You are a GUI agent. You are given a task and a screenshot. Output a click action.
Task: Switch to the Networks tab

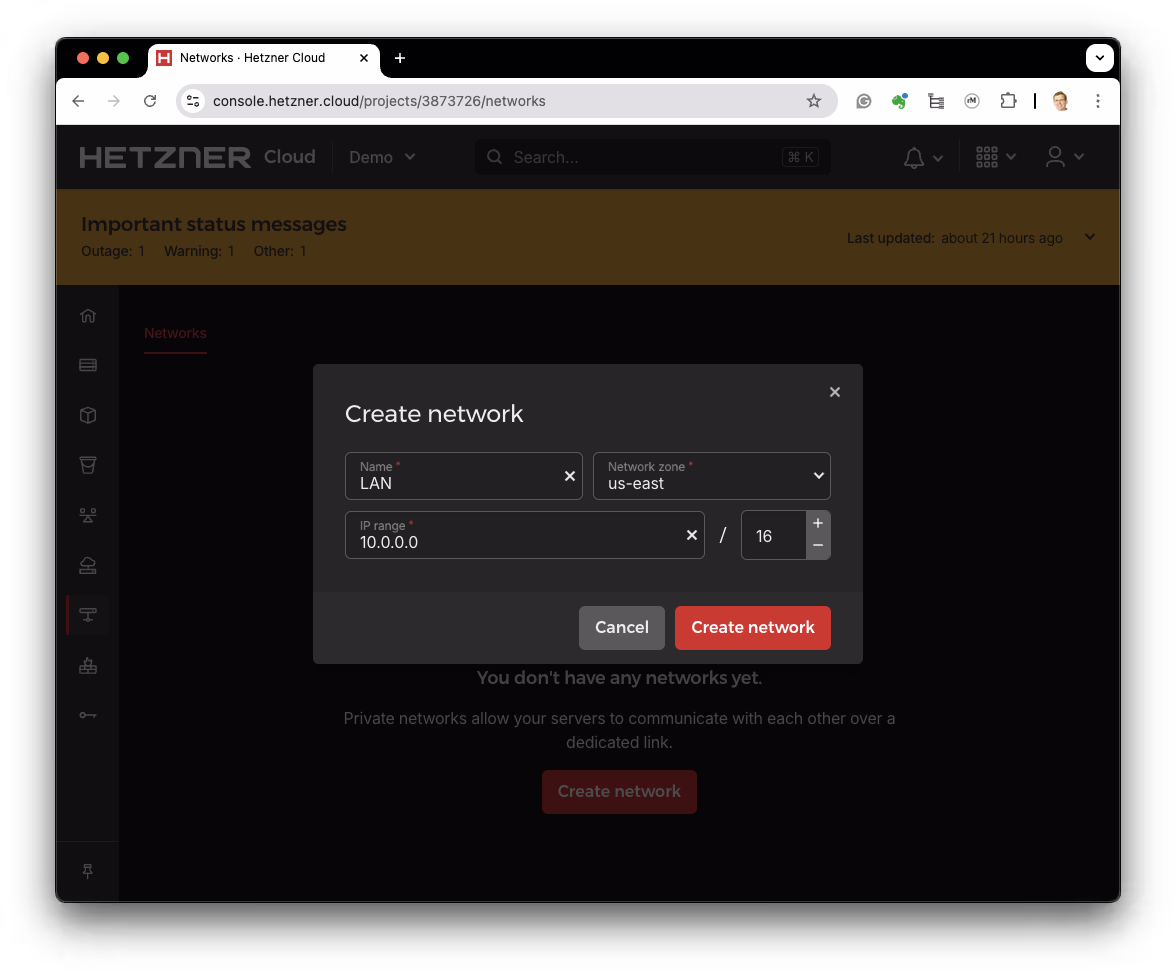(x=175, y=333)
